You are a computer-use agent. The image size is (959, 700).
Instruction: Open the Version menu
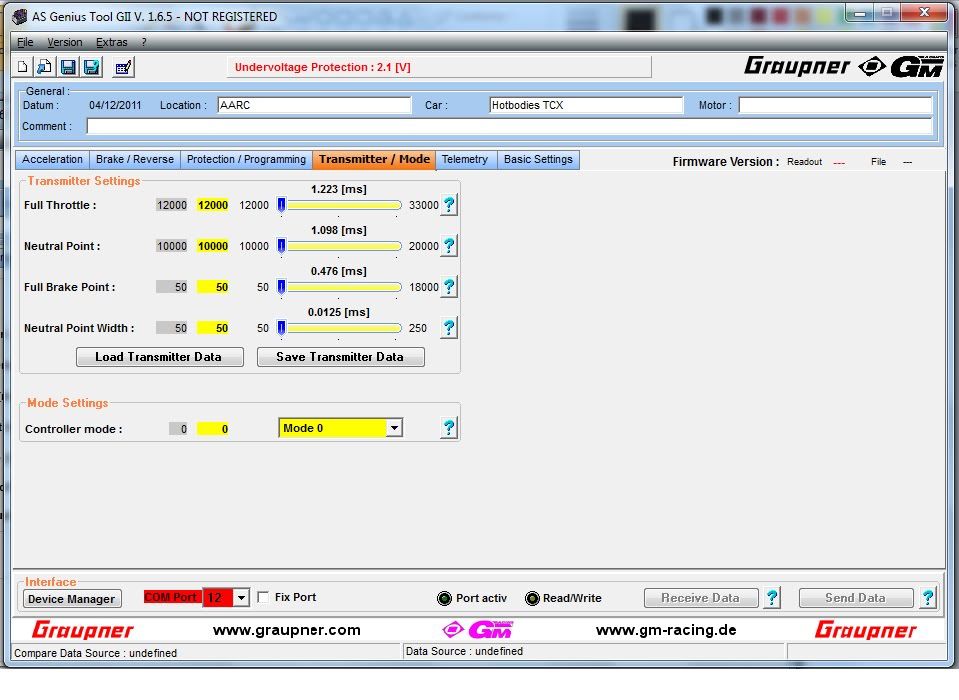click(x=65, y=42)
